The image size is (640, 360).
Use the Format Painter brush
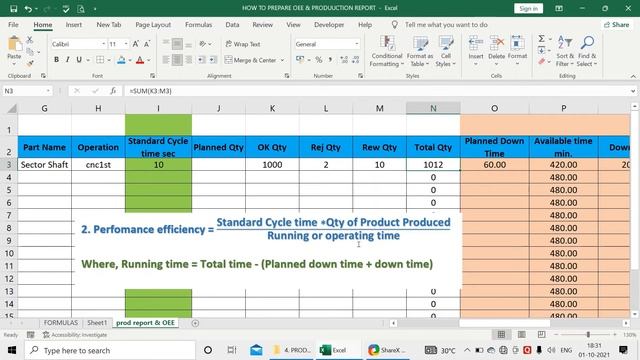tap(30, 63)
